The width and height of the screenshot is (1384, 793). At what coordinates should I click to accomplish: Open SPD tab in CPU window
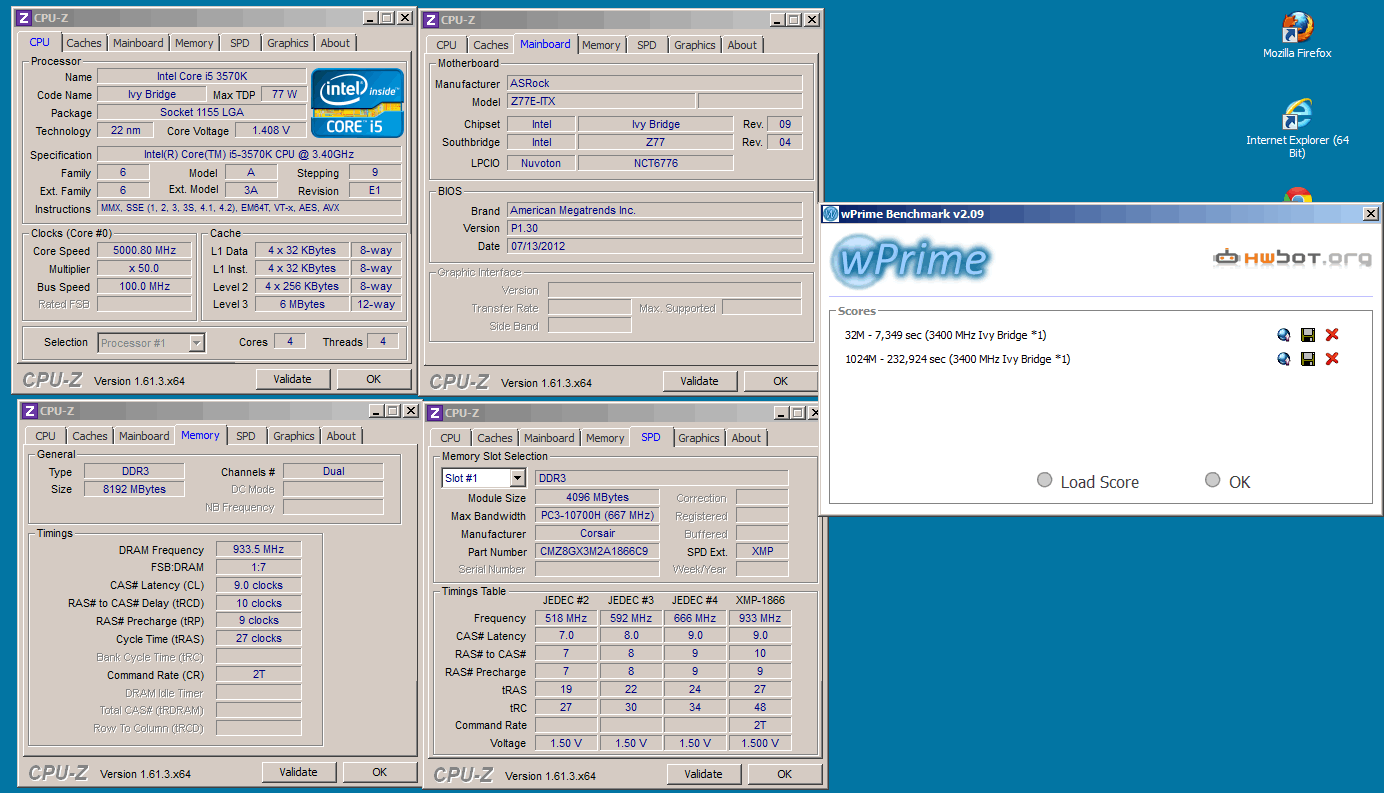coord(240,43)
